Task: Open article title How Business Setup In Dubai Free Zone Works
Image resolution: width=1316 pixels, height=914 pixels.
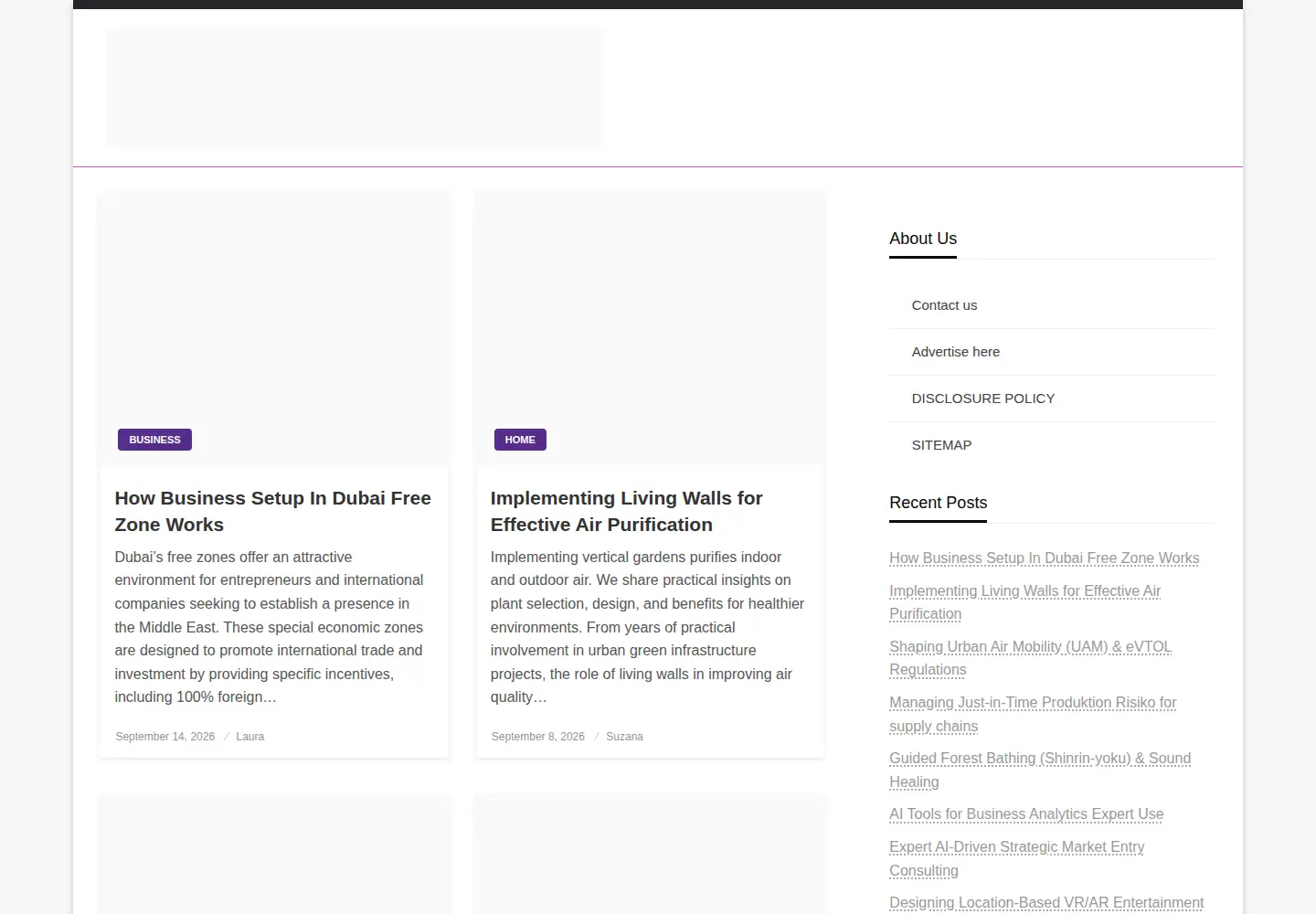Action: (272, 511)
